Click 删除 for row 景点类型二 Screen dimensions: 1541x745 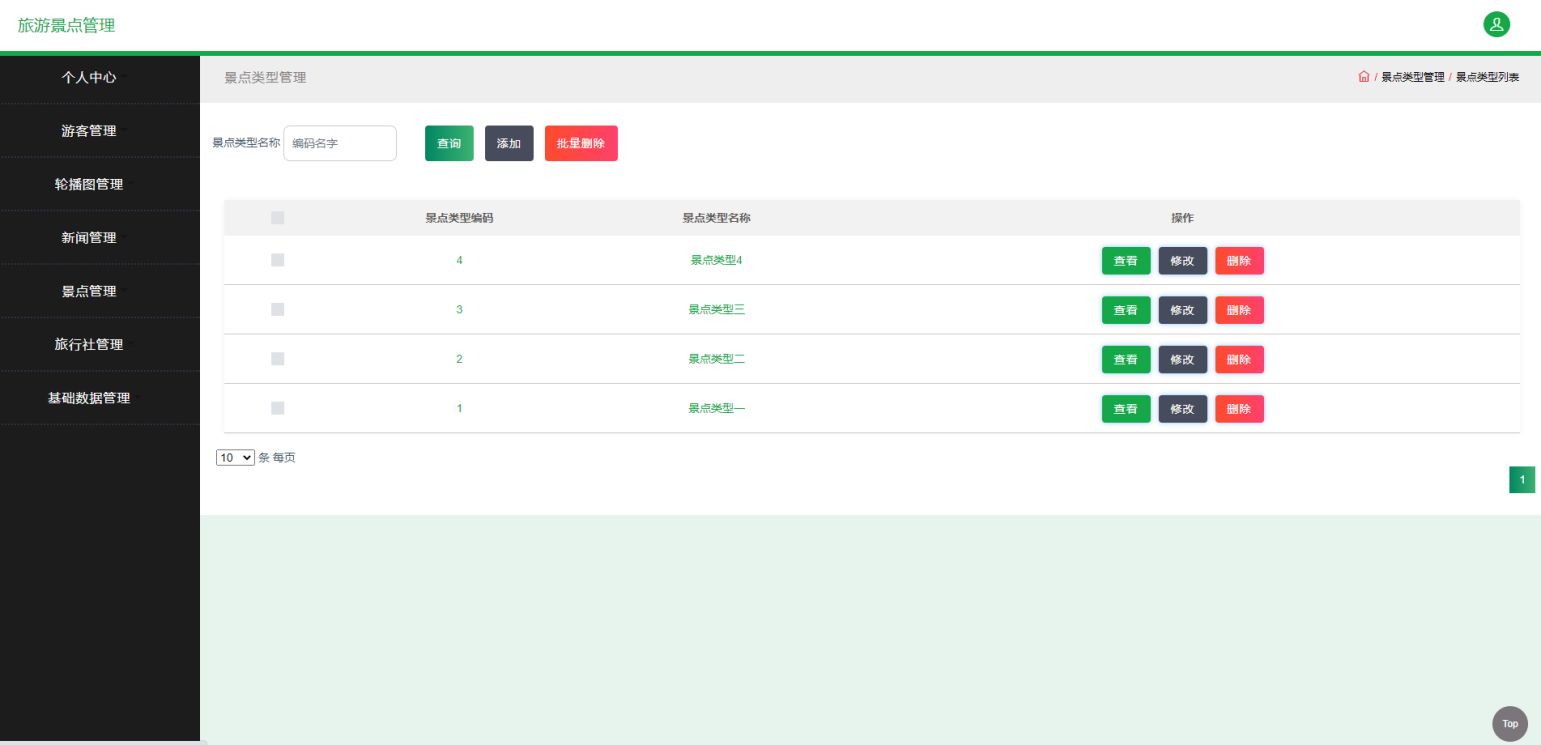click(x=1239, y=359)
